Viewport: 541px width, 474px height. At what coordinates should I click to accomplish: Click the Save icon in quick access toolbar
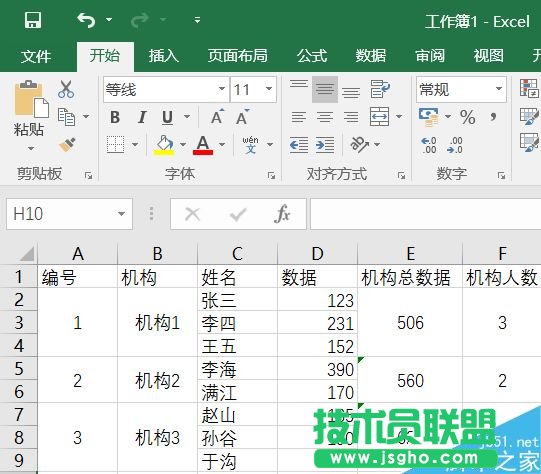click(x=33, y=20)
